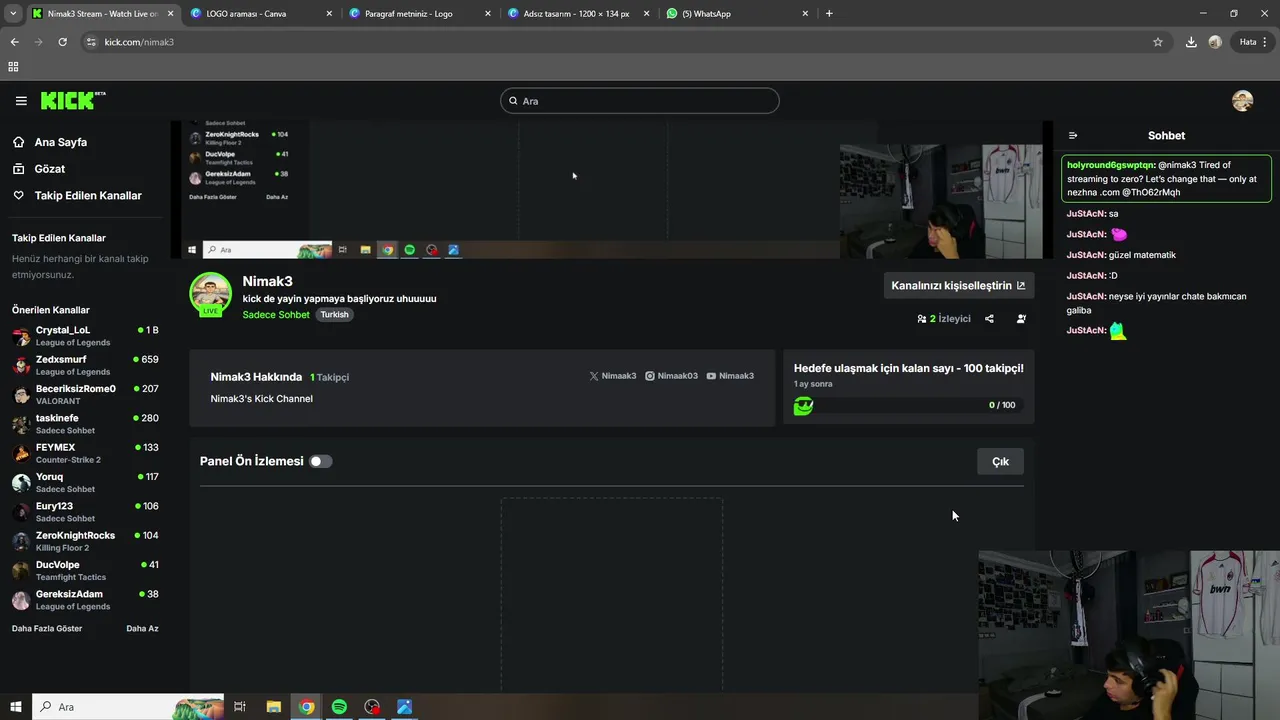Open the hamburger sidebar menu
Viewport: 1280px width, 720px height.
[x=21, y=101]
